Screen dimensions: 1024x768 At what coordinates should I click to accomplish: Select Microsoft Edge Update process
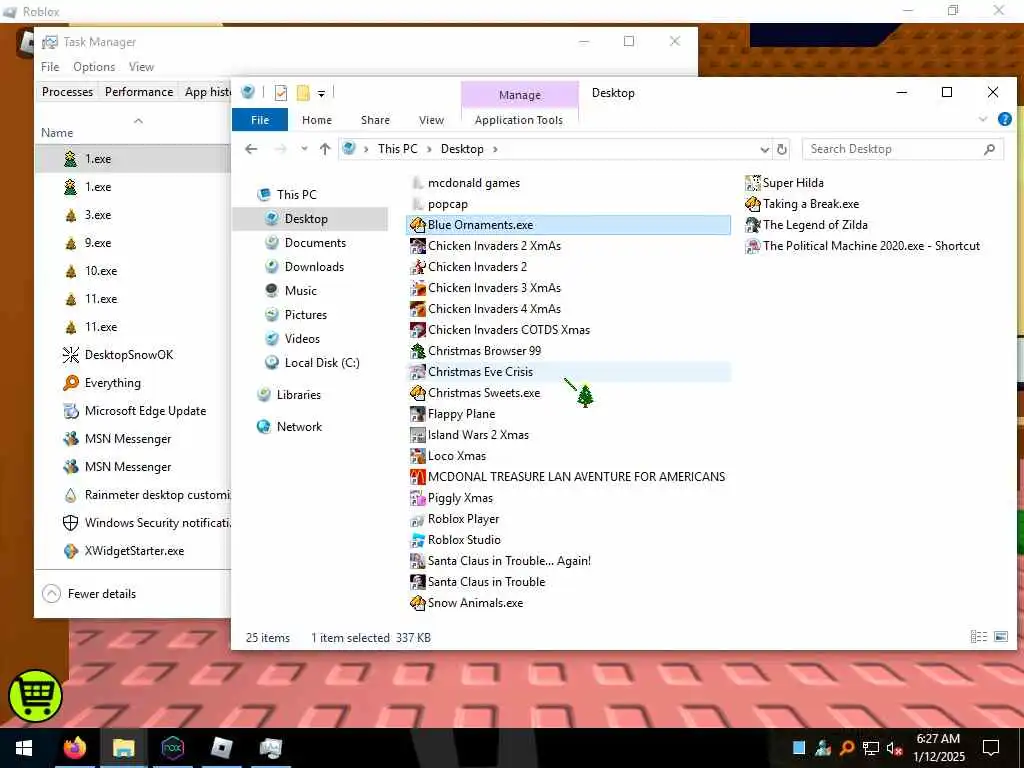[x=145, y=411]
